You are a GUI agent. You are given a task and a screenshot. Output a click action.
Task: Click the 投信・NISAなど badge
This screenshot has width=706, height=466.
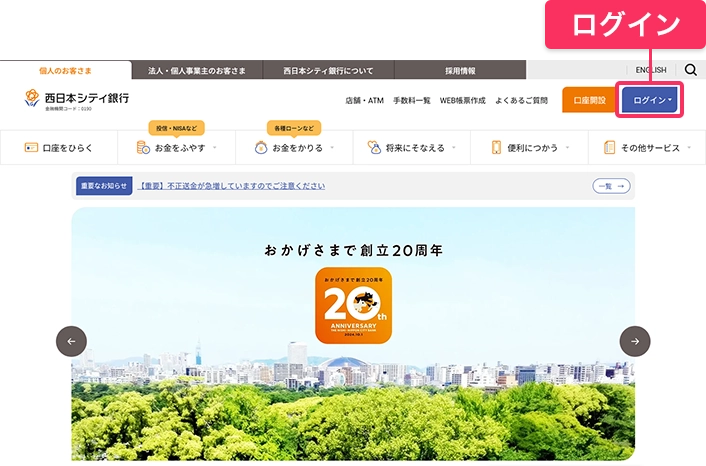176,128
